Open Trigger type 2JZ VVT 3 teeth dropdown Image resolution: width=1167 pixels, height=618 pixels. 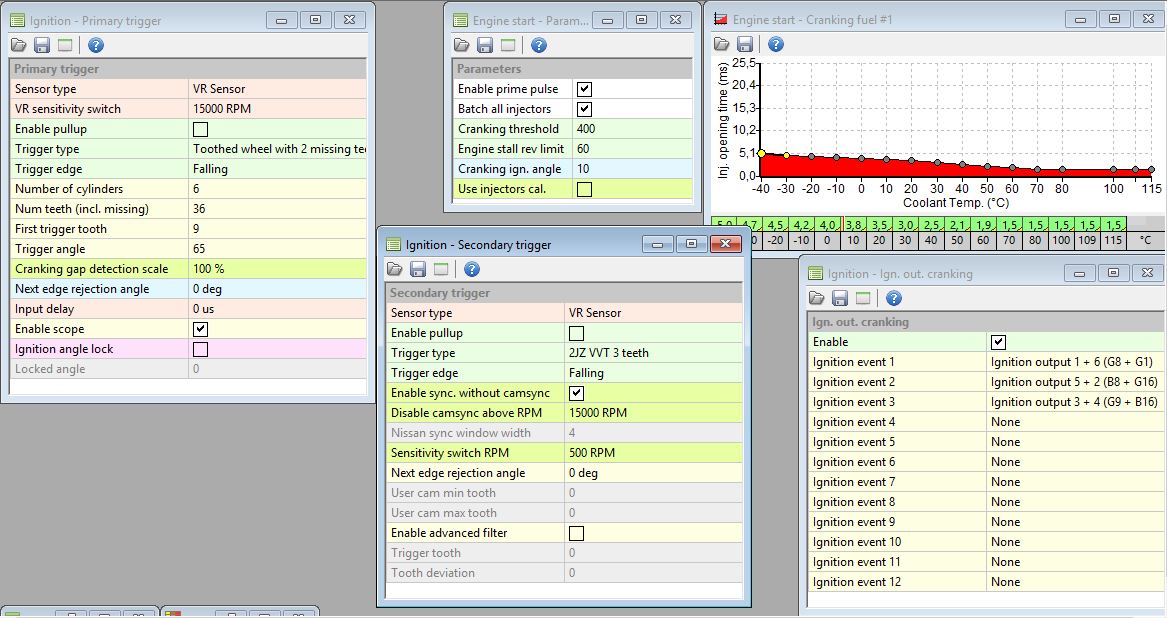(x=653, y=353)
